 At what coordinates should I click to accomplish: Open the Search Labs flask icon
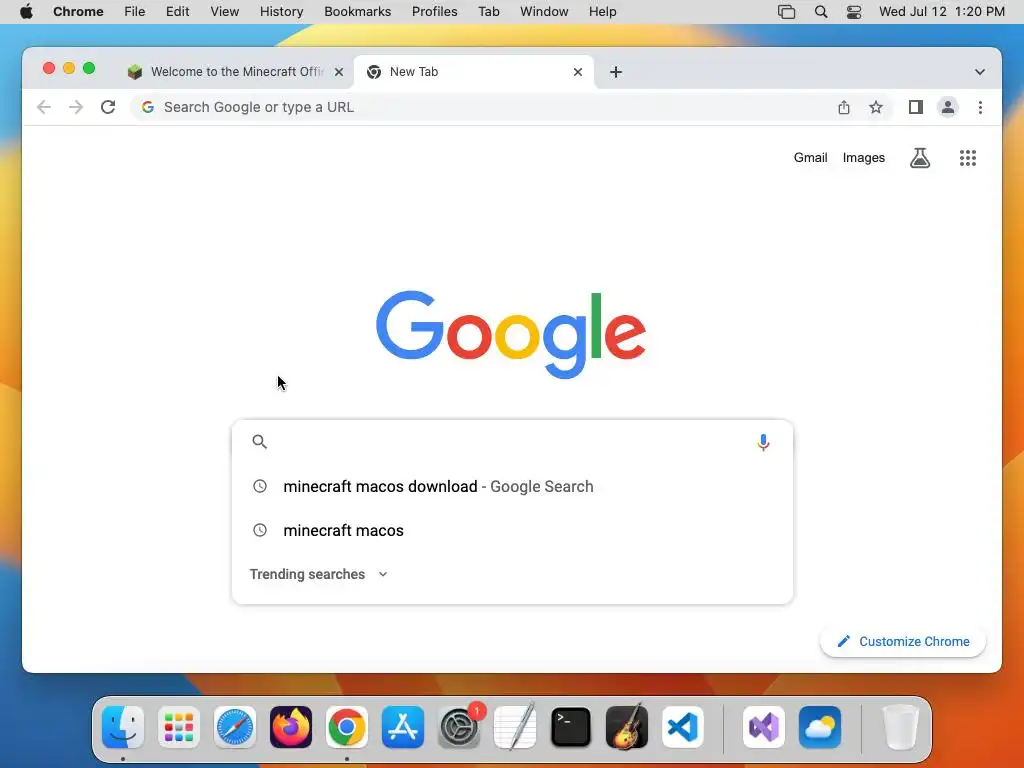tap(920, 157)
